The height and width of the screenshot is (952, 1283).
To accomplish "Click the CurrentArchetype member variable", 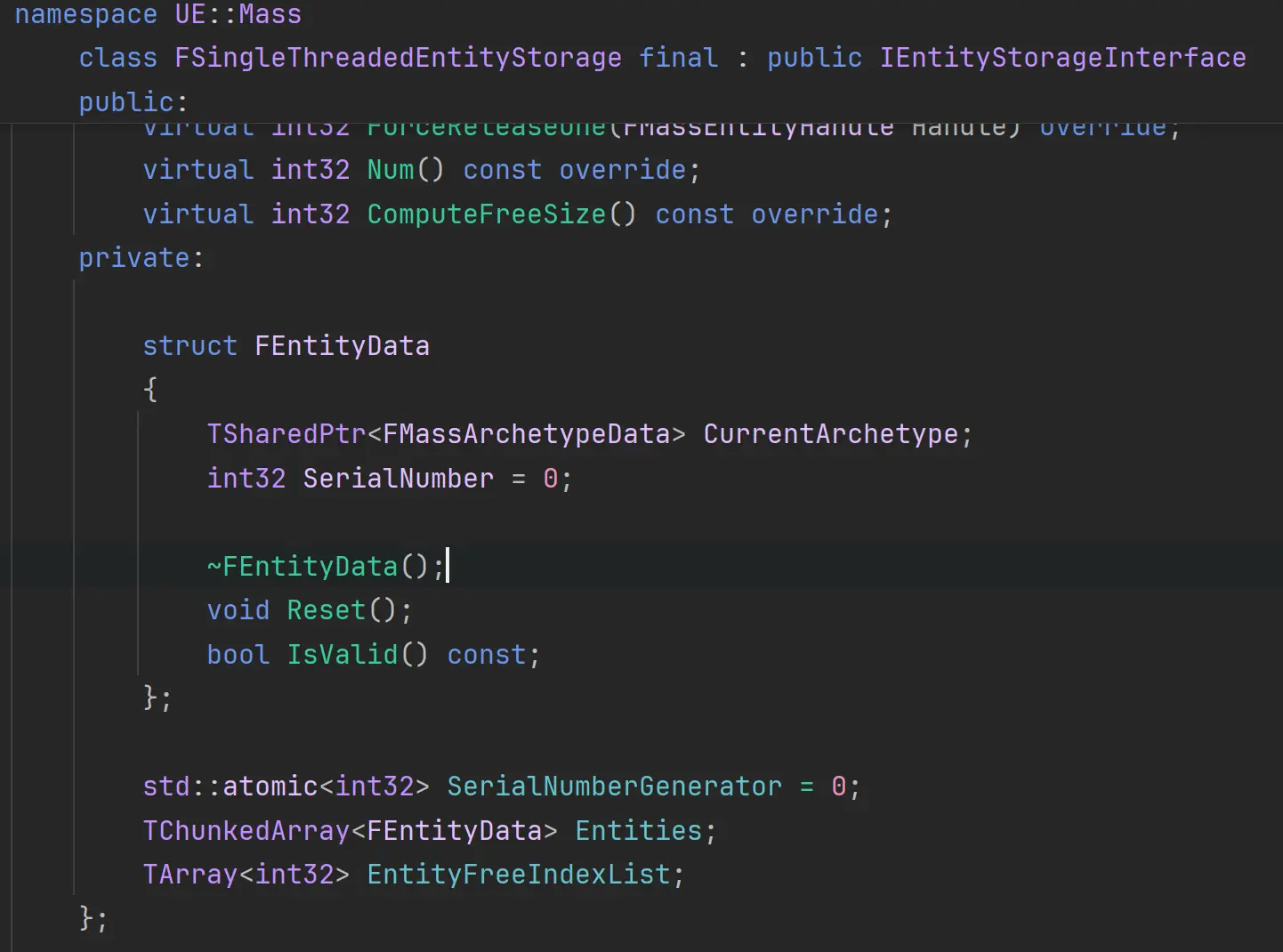I will pos(830,434).
